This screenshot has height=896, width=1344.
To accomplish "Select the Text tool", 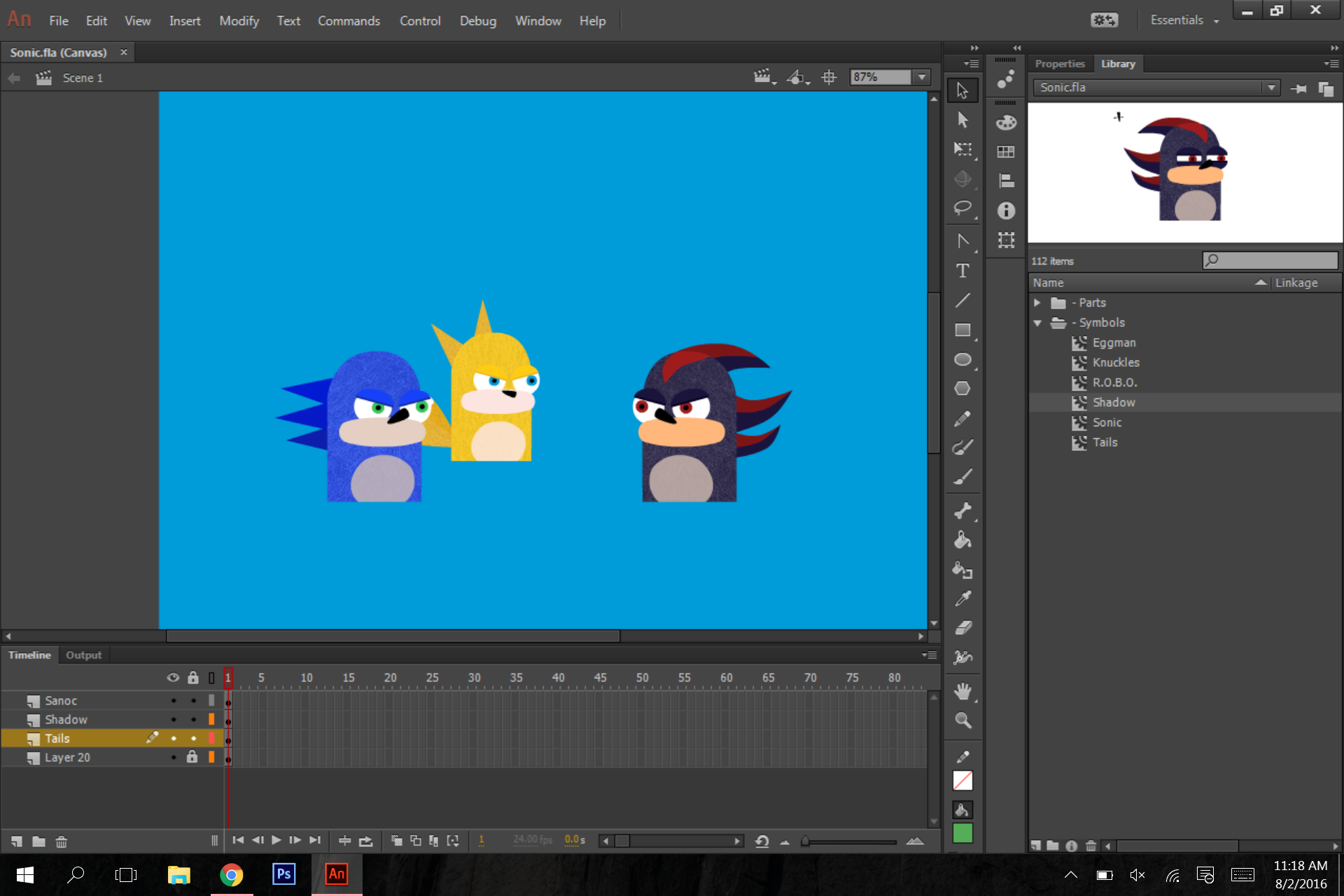I will tap(962, 271).
